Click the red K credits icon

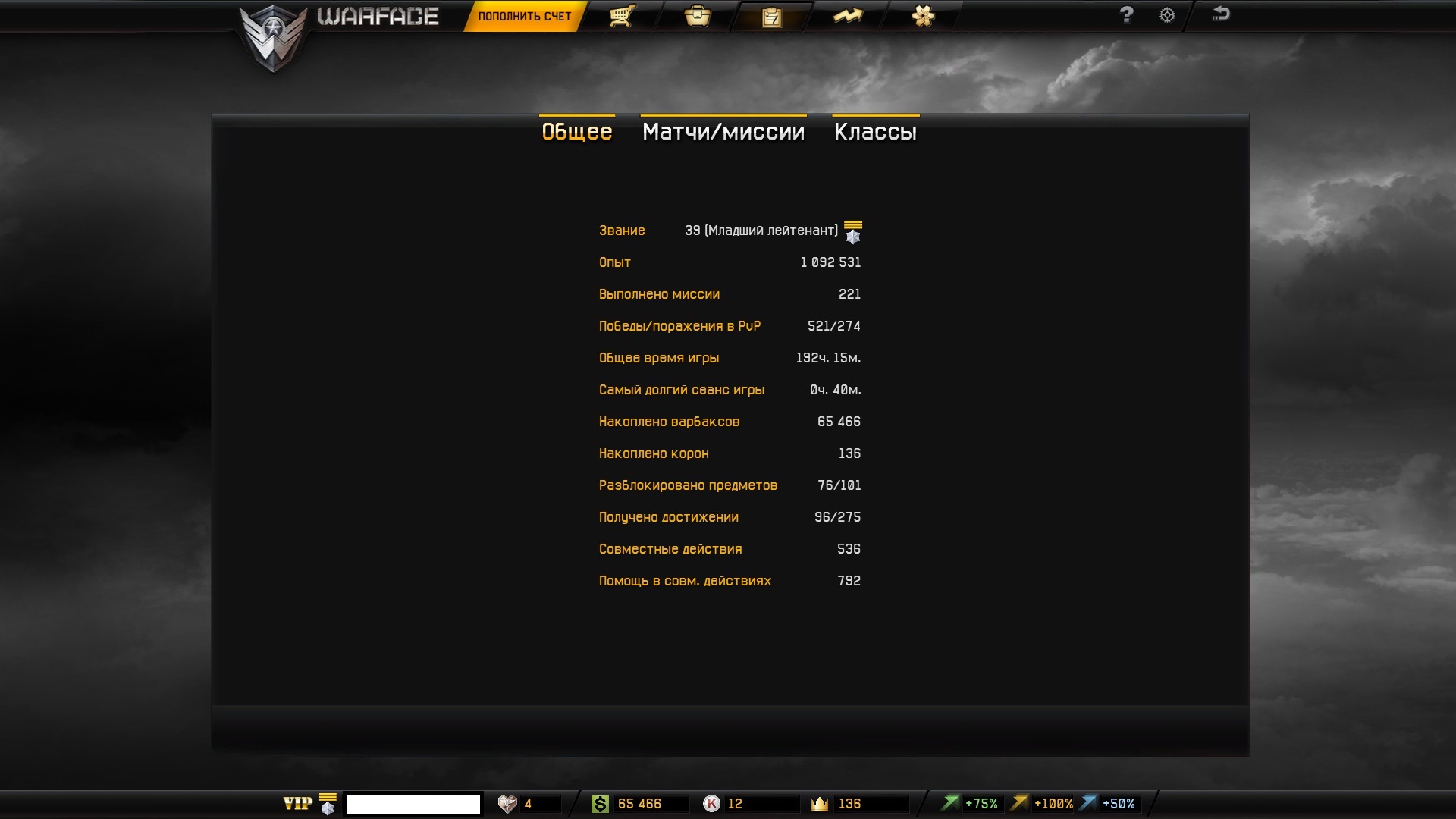(711, 804)
